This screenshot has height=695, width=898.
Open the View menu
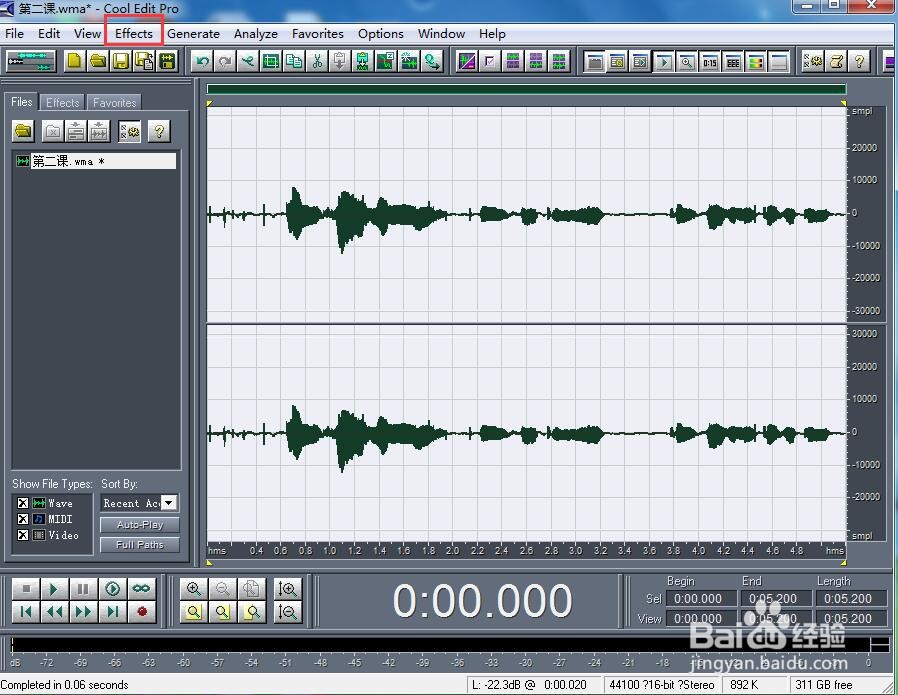(88, 34)
